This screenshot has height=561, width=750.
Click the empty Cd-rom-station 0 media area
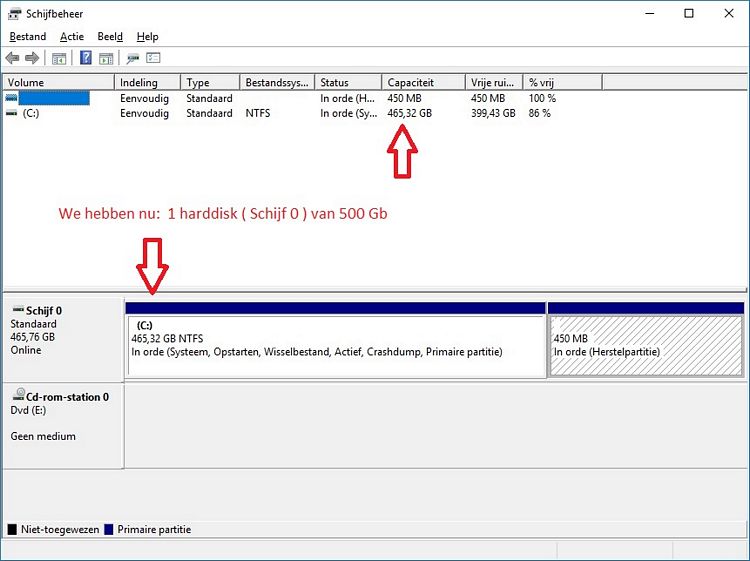pos(435,426)
